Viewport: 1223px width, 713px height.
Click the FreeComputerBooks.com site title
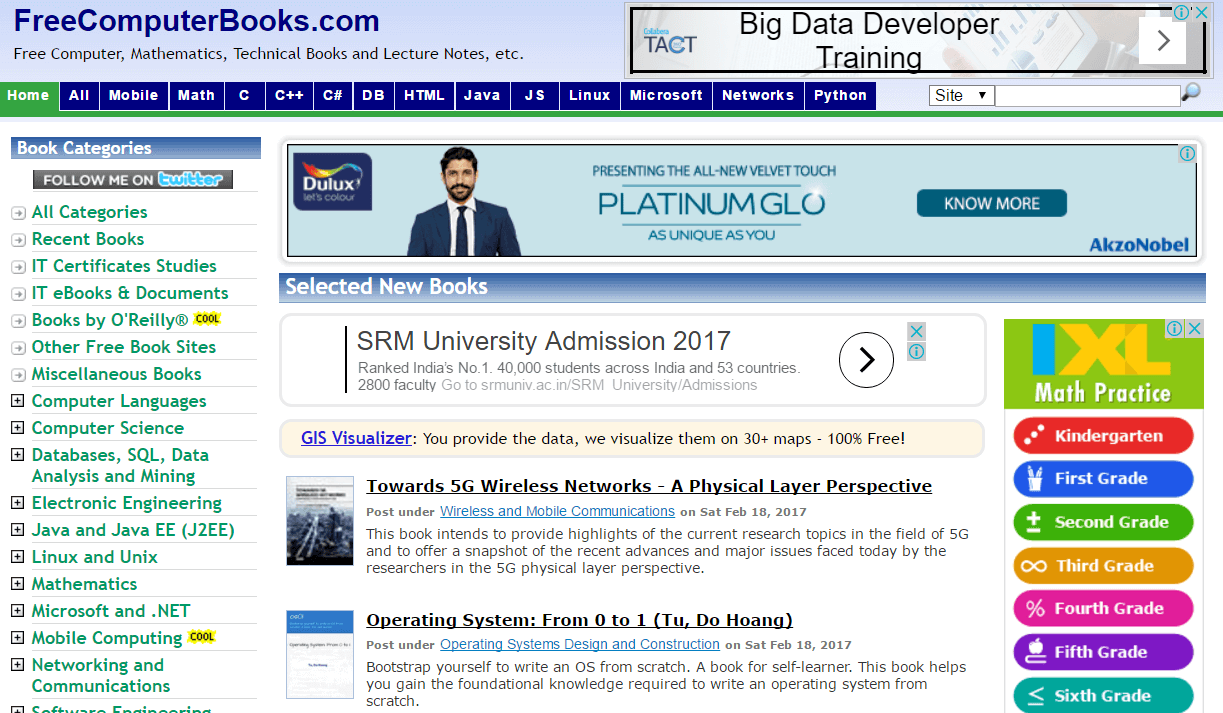(x=197, y=21)
